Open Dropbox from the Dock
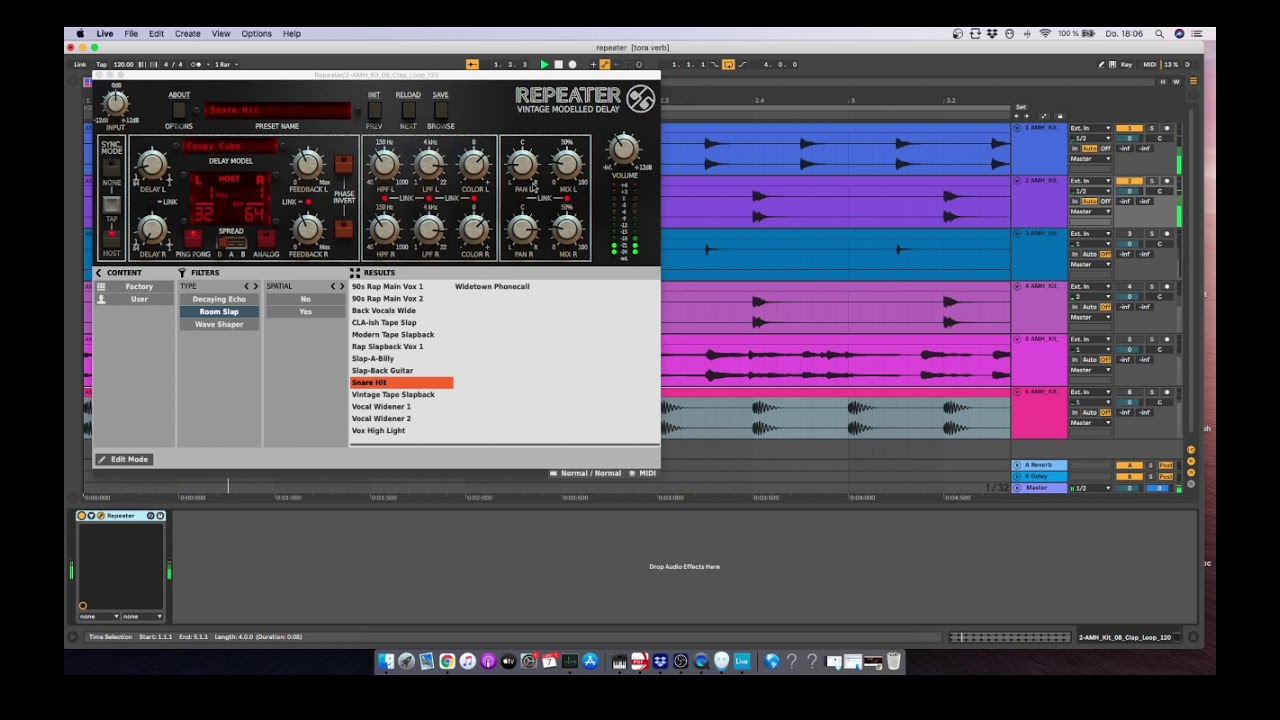1280x720 pixels. point(660,661)
